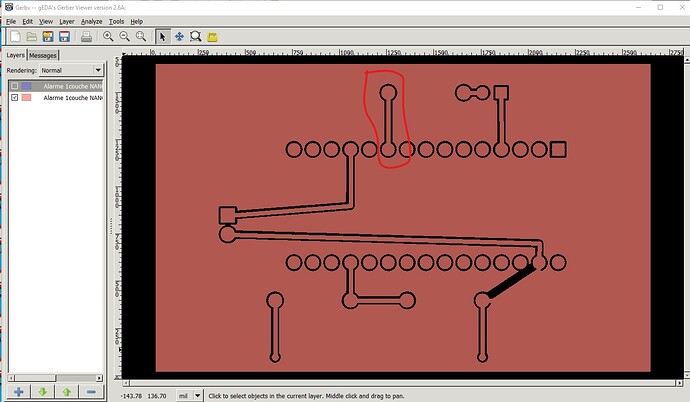
Task: Open the File menu
Action: coord(11,21)
